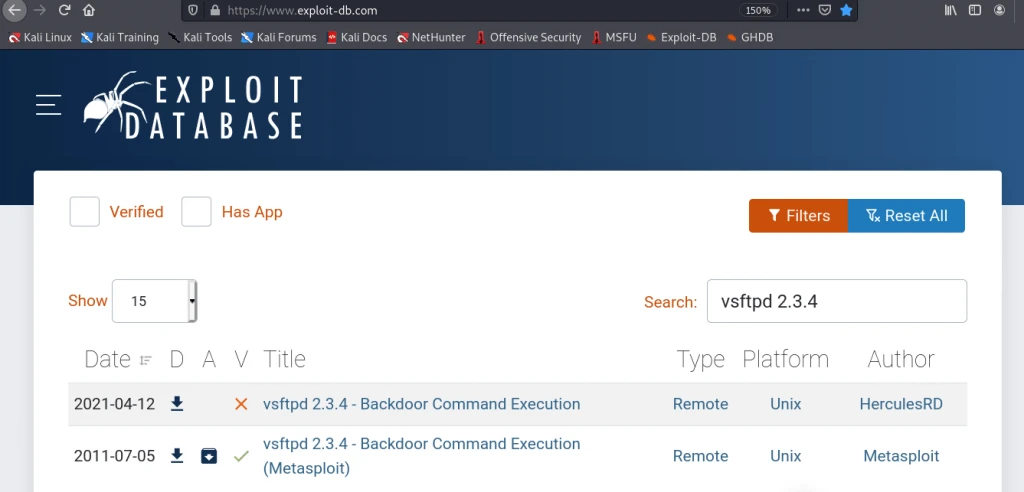Open the NetHunter bookmark
This screenshot has height=492, width=1024.
coord(431,37)
